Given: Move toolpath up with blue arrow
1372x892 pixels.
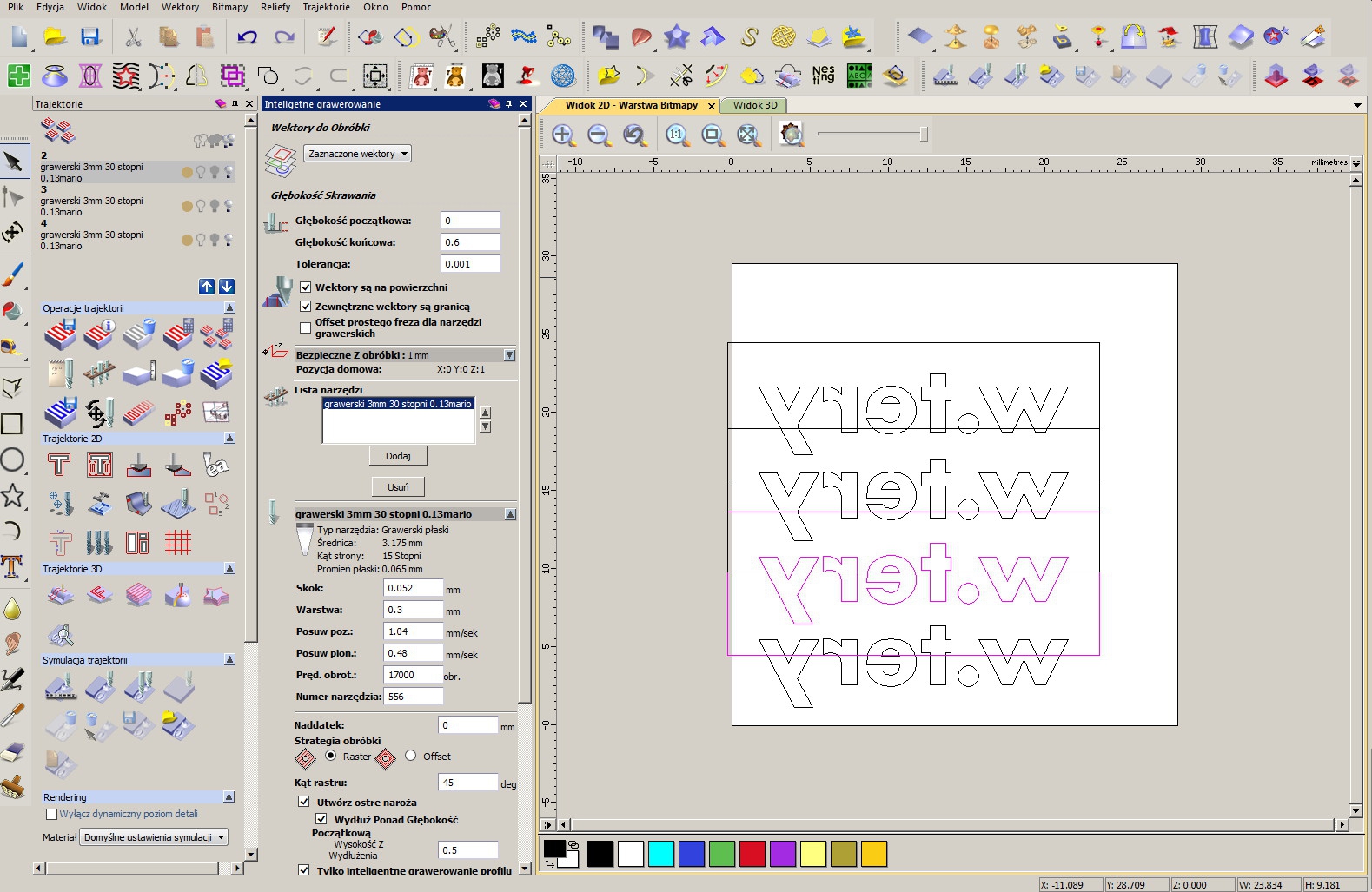Looking at the screenshot, I should click(207, 287).
